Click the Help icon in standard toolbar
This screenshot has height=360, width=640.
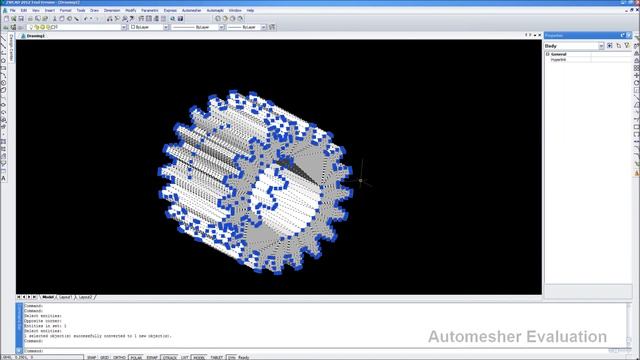[x=180, y=19]
